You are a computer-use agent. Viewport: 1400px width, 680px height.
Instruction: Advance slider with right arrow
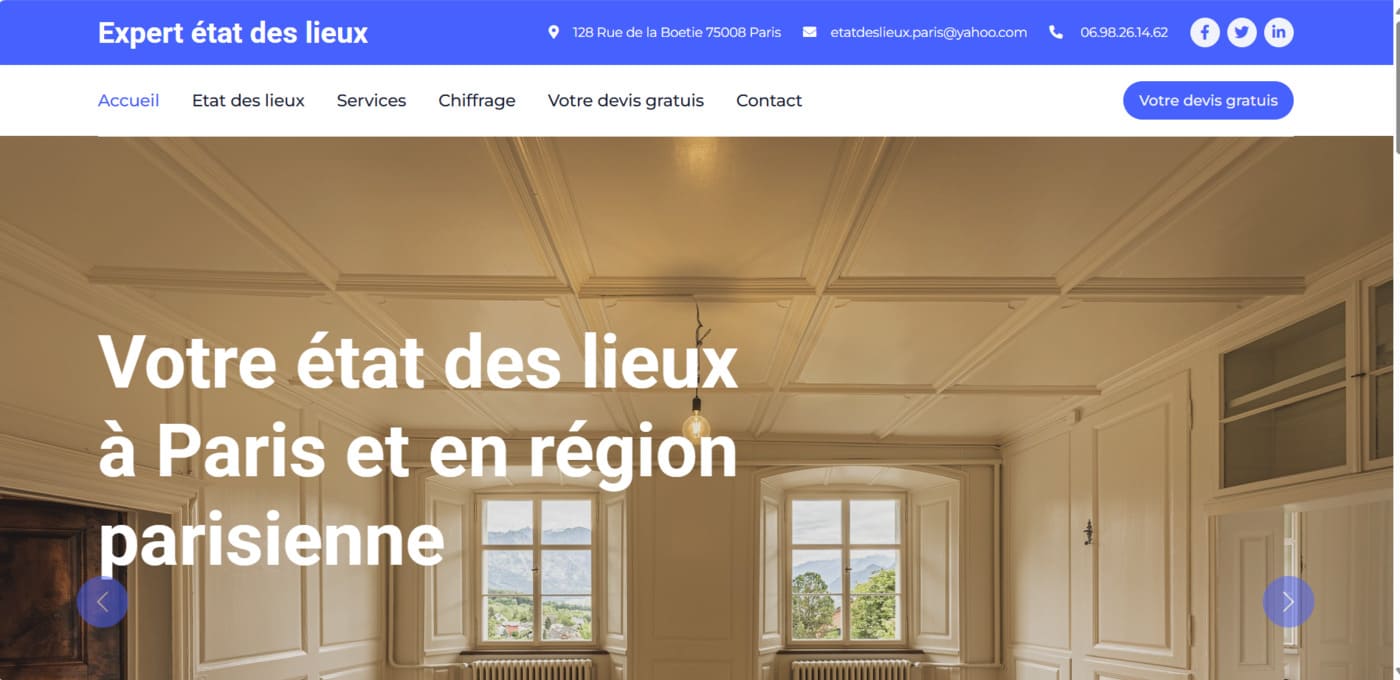(x=1288, y=601)
